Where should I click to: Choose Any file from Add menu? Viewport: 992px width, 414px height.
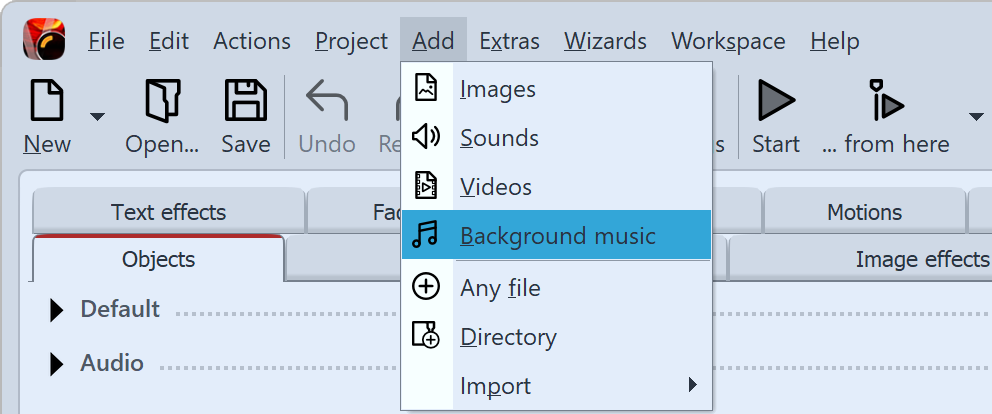coord(500,288)
